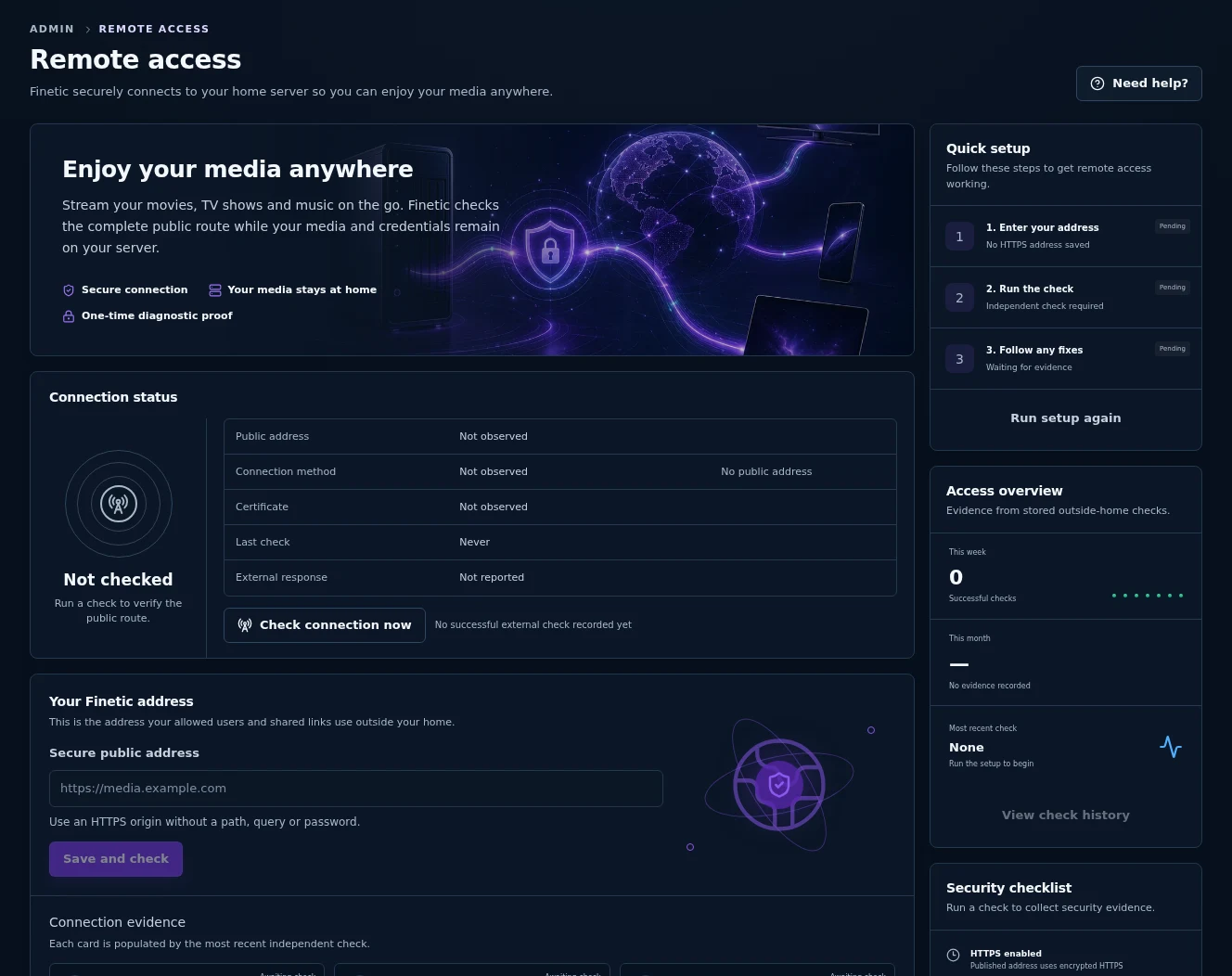This screenshot has width=1232, height=976.
Task: Focus the Secure public address input field
Action: (356, 789)
